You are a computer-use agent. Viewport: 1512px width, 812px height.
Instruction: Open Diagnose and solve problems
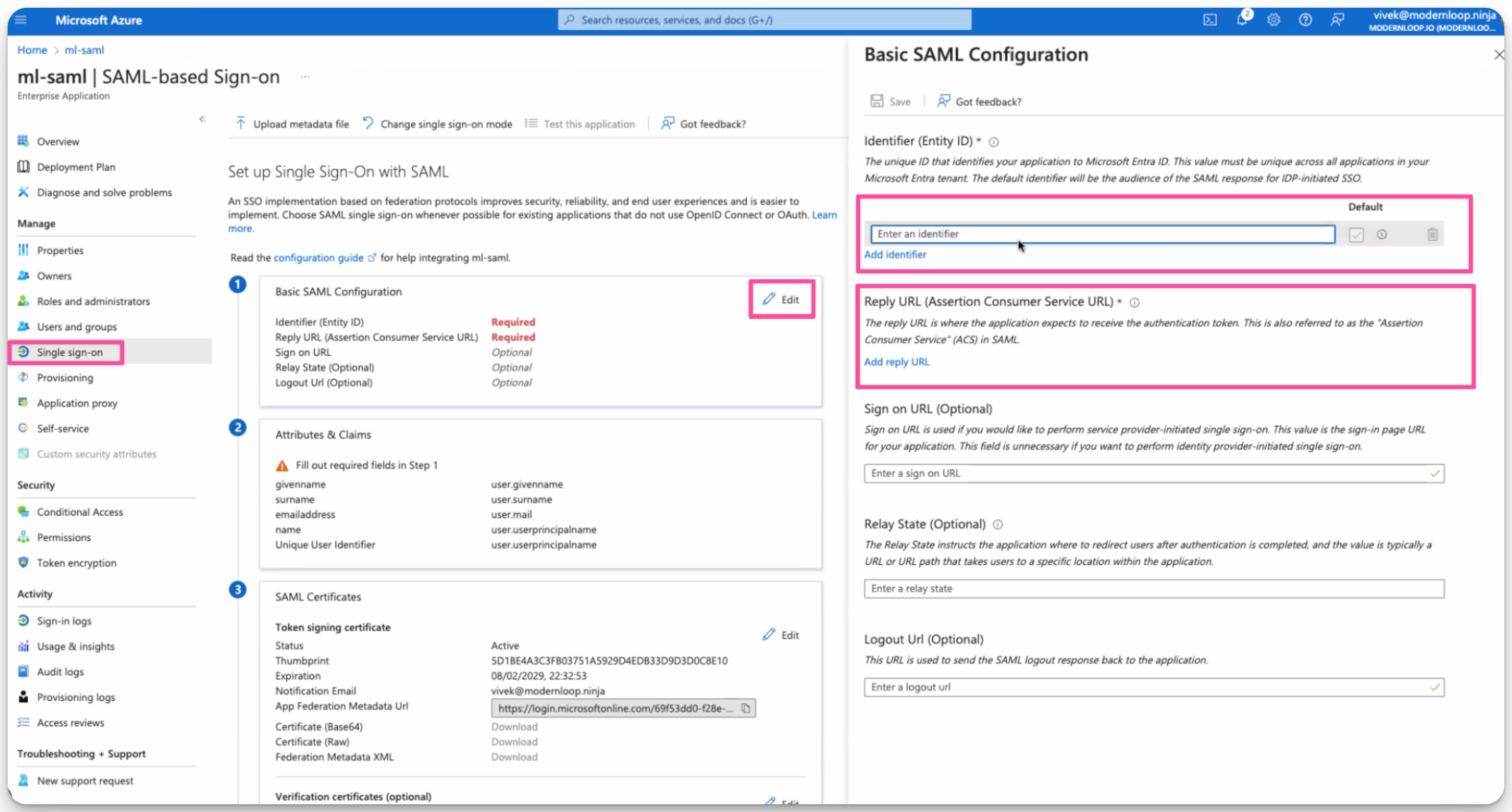click(x=105, y=193)
